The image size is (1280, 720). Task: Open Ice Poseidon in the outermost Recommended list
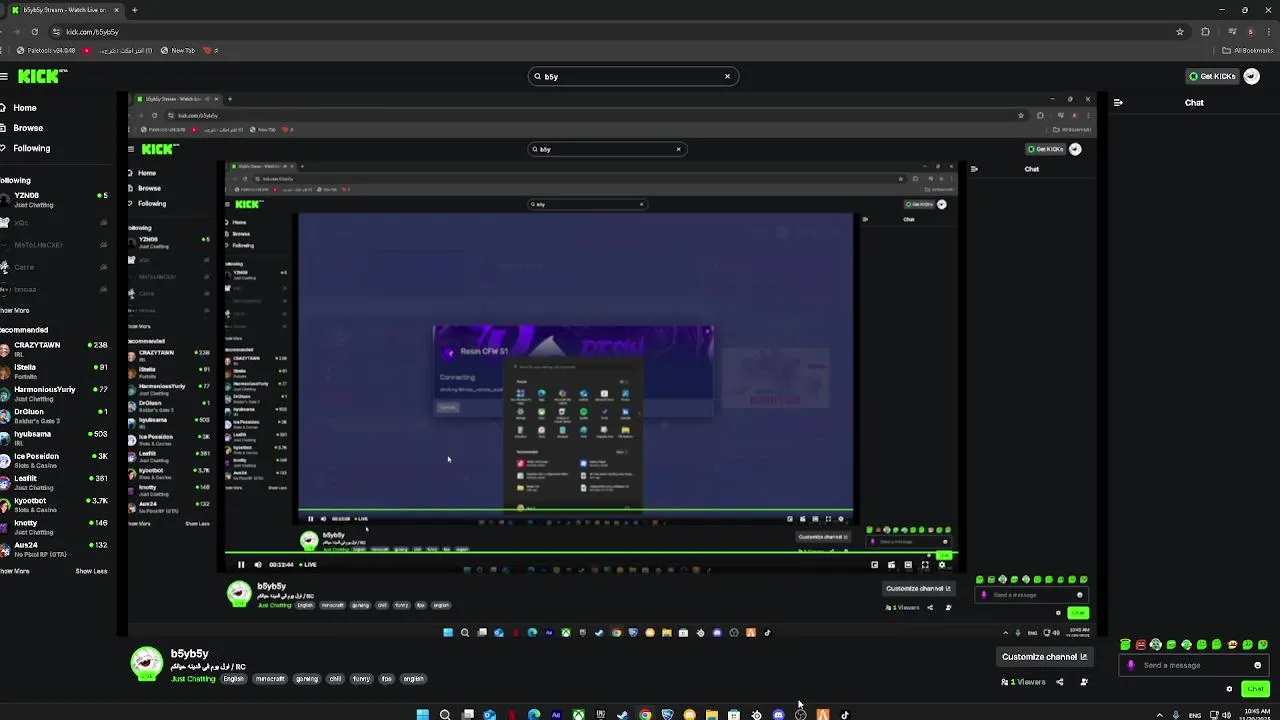tap(54, 460)
